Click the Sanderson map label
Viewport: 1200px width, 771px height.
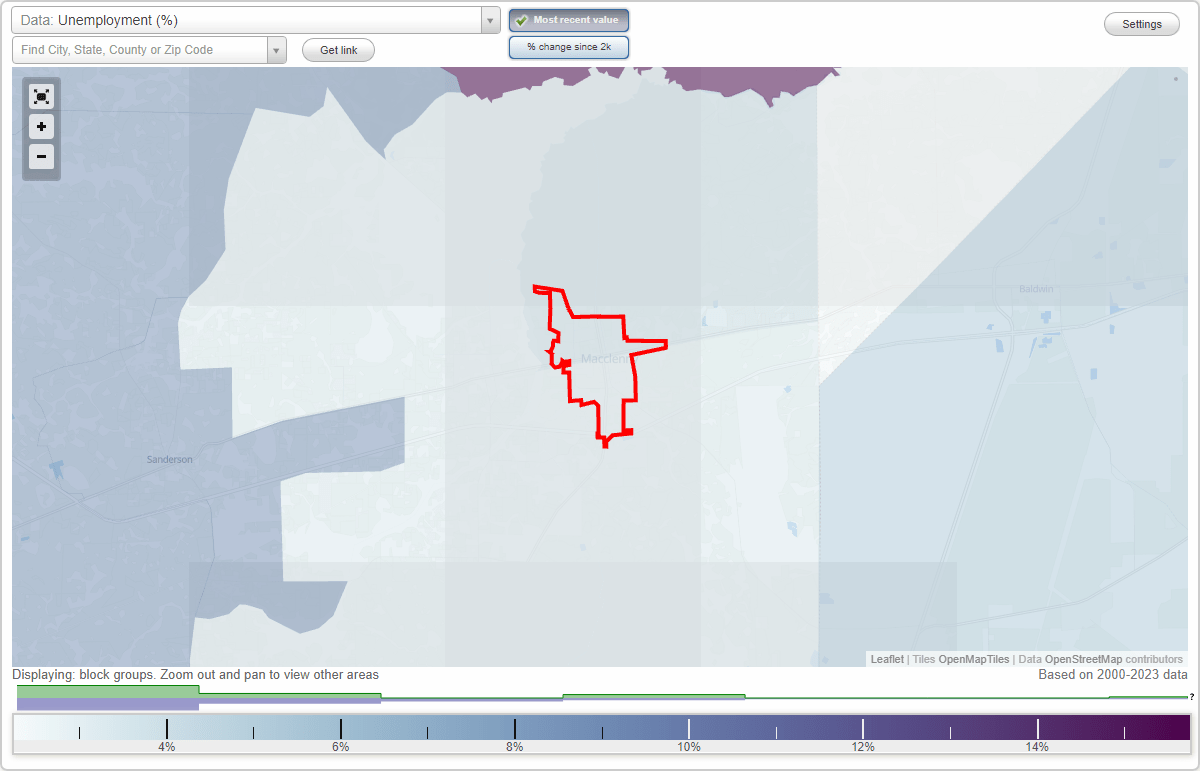(x=169, y=459)
